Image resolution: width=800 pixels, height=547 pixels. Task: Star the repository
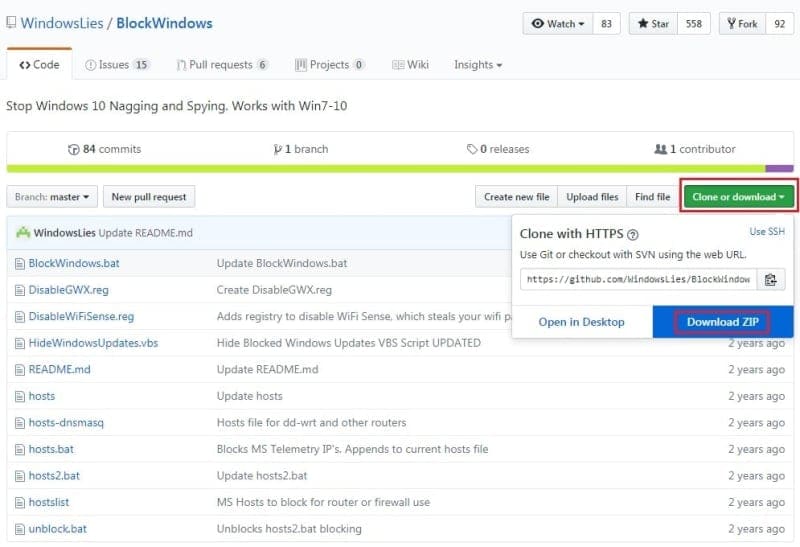coord(653,23)
